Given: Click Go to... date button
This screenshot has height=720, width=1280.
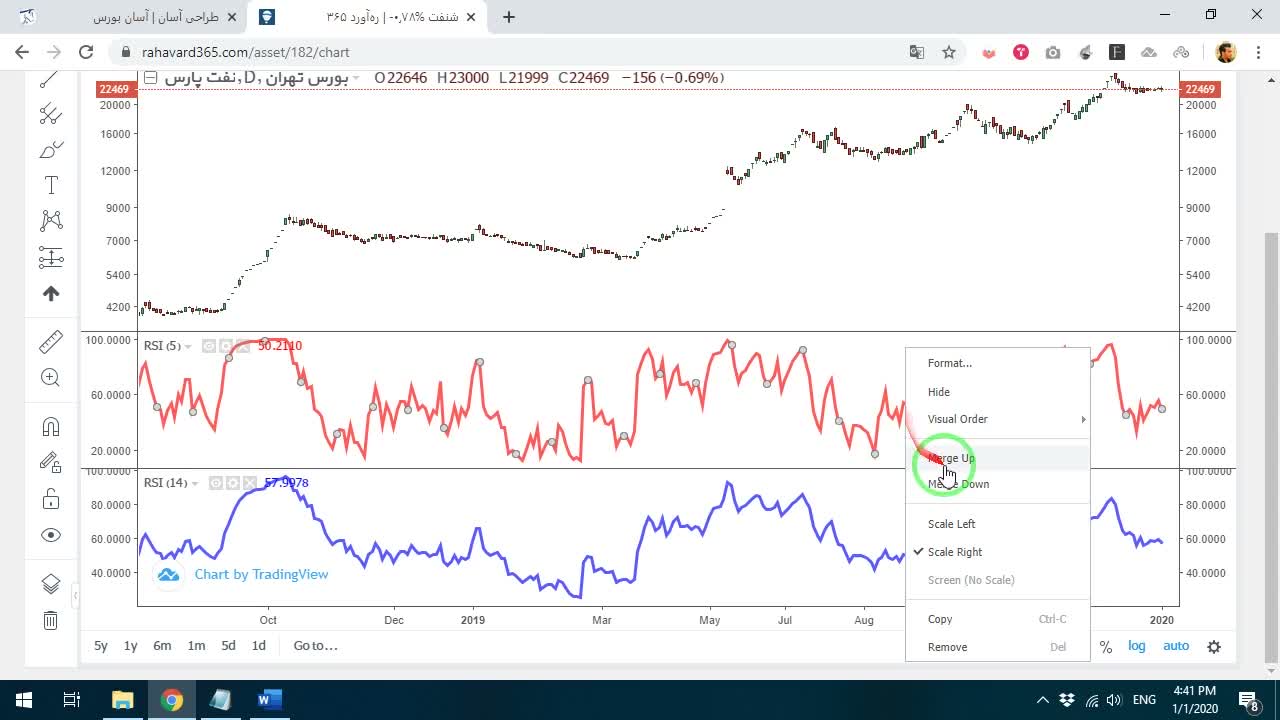Looking at the screenshot, I should 315,646.
